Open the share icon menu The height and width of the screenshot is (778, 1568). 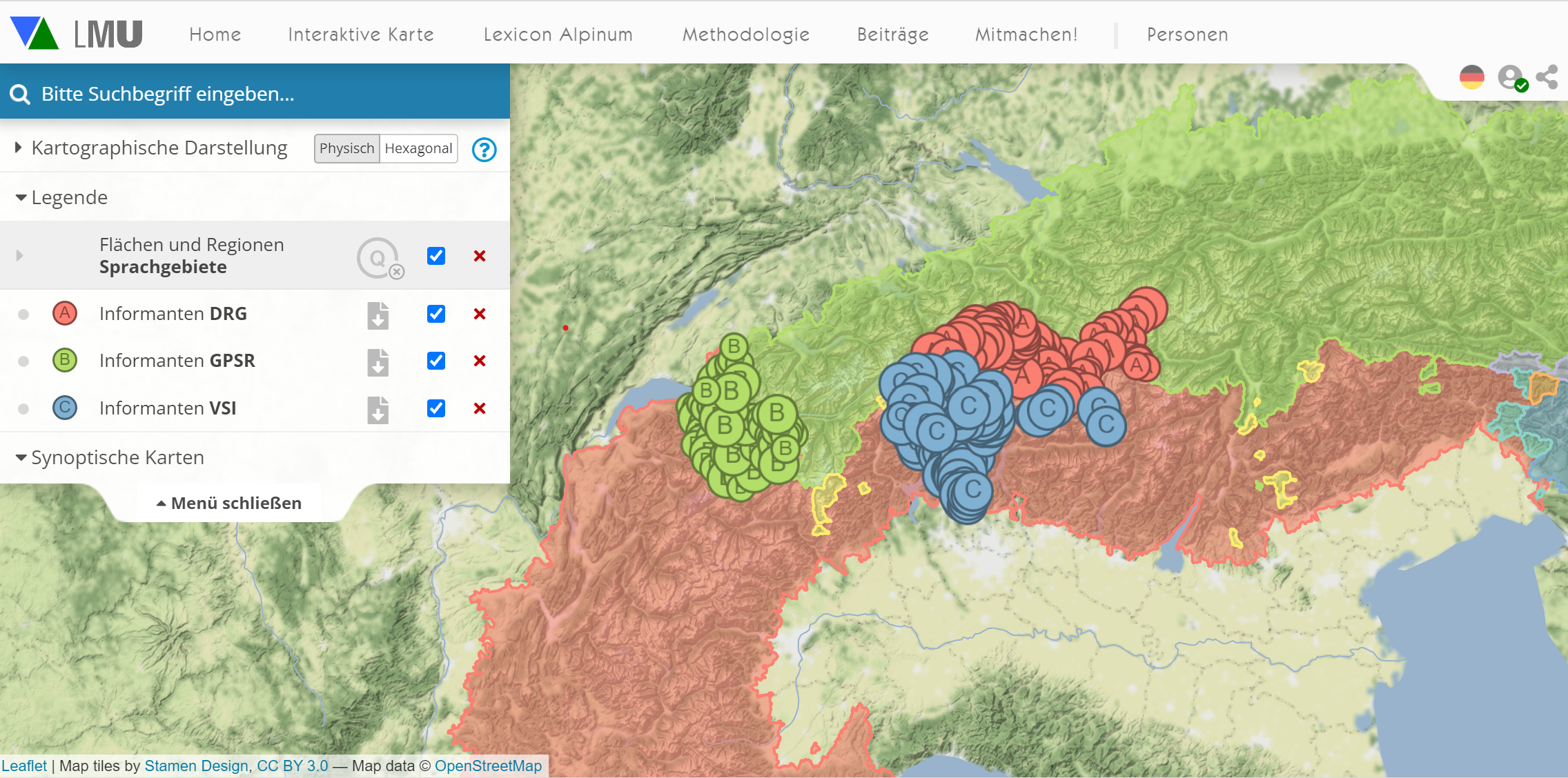1547,77
